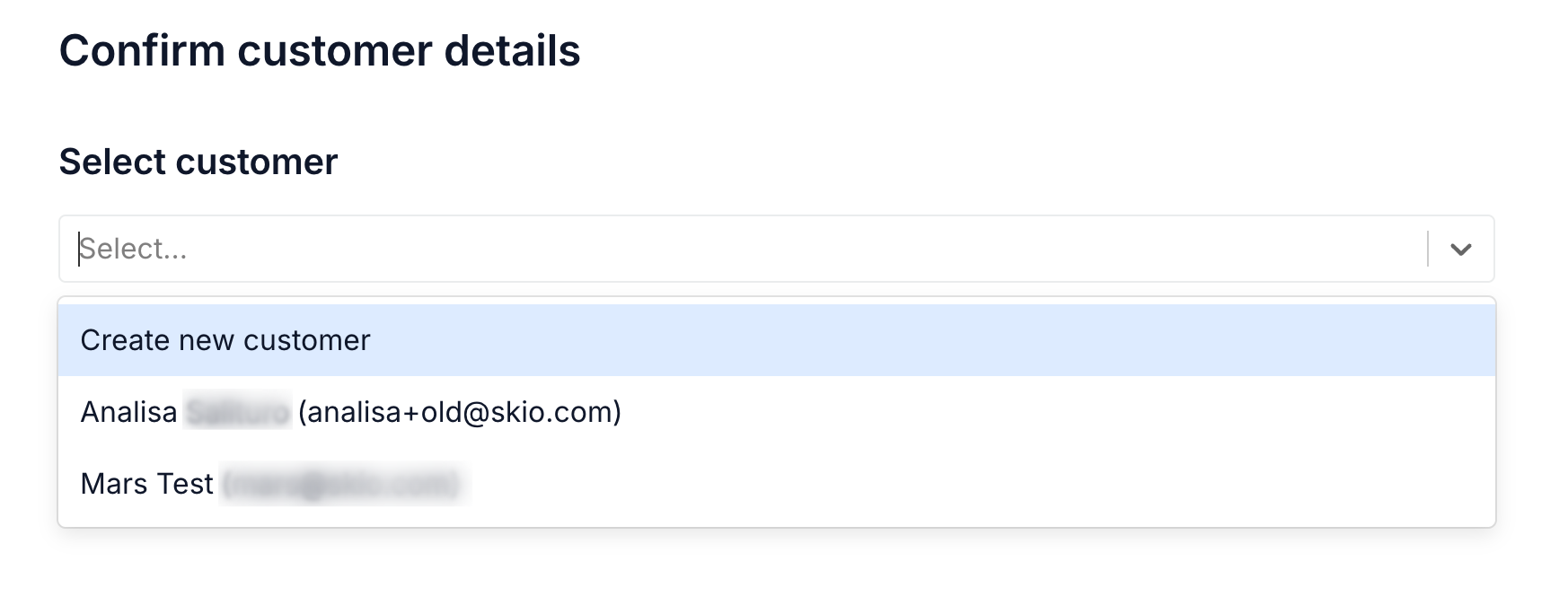Click the analisa+old@skio.com email text

(460, 412)
